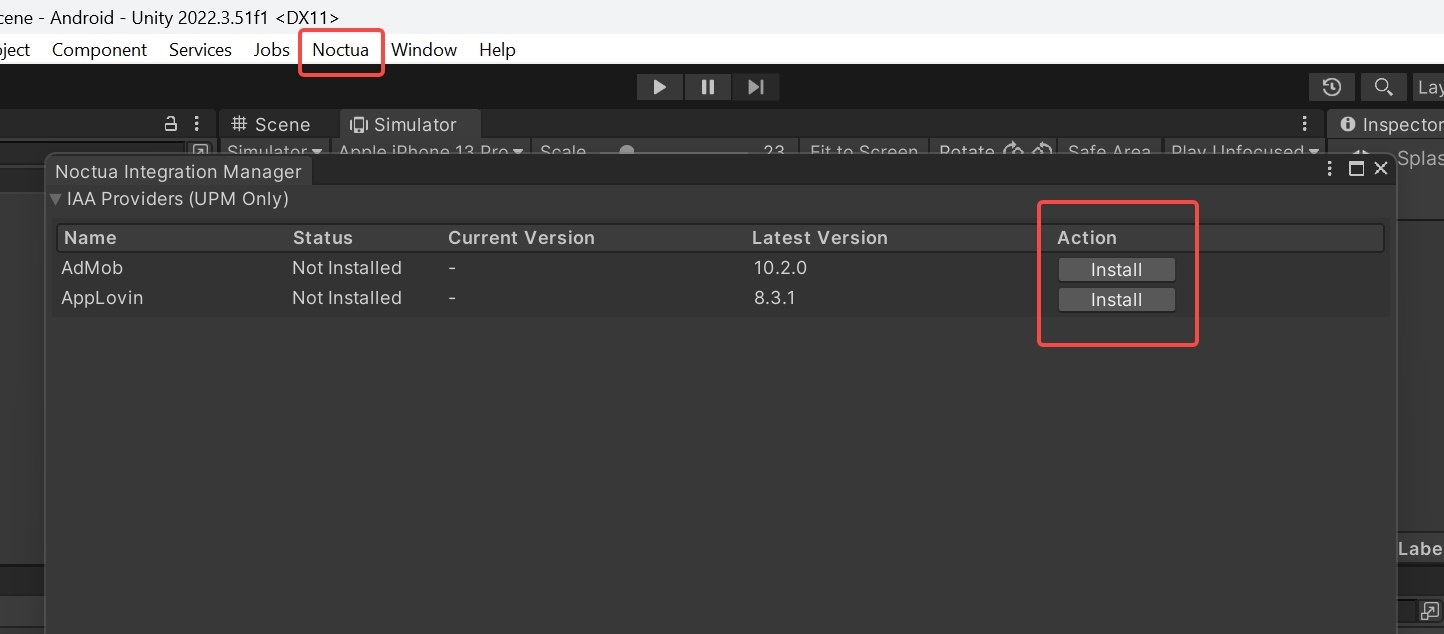Screen dimensions: 1444x634
Task: Select the AppLovin row name
Action: 102,298
